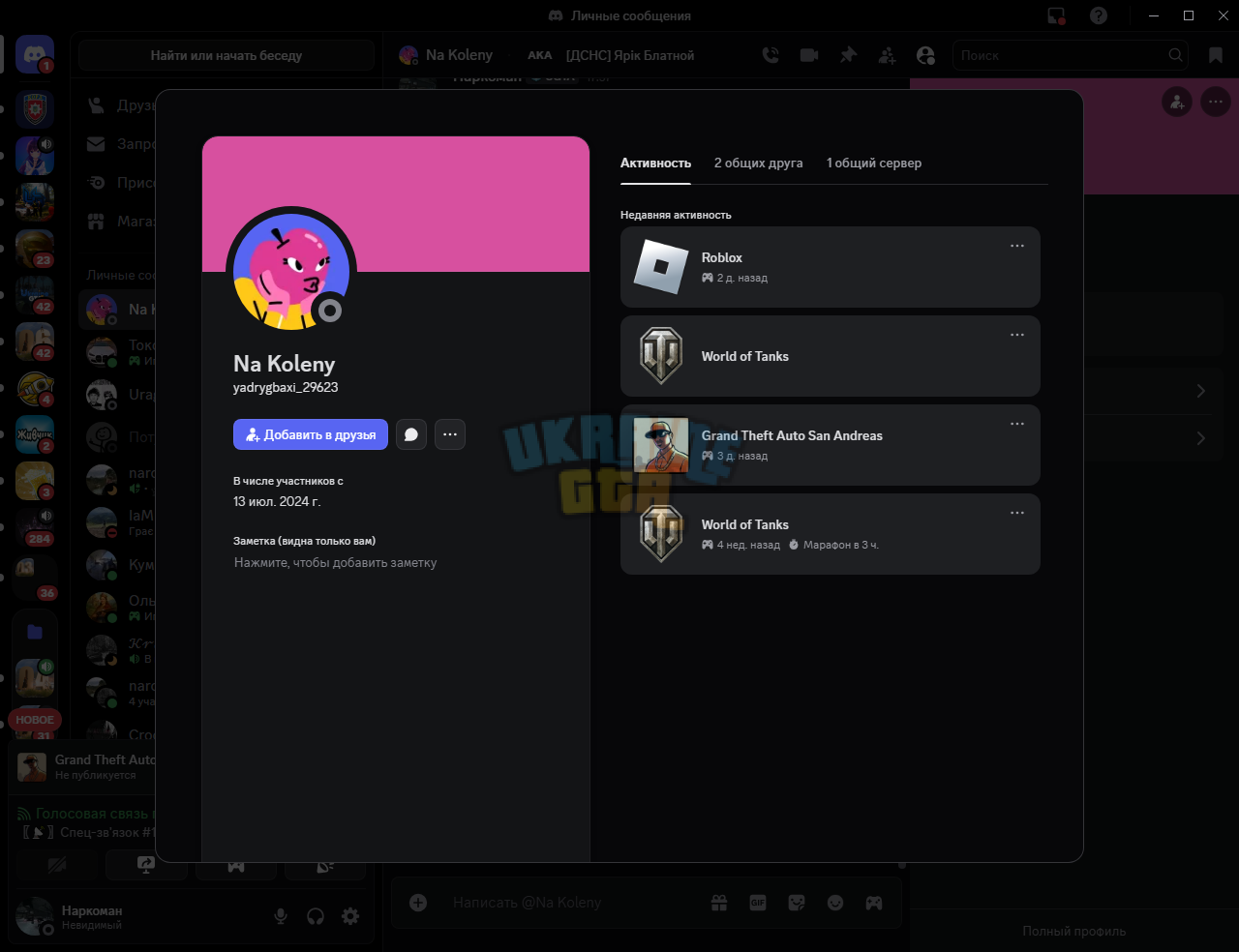Click the Na Koleny profile avatar
The width and height of the screenshot is (1239, 952).
point(291,272)
